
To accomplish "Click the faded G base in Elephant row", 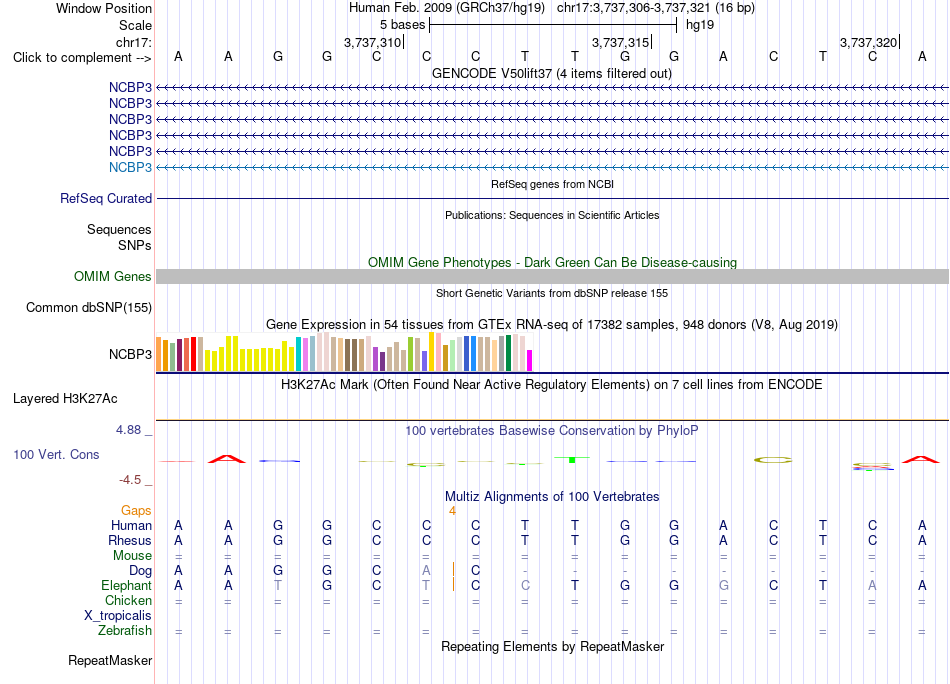I will tap(723, 585).
